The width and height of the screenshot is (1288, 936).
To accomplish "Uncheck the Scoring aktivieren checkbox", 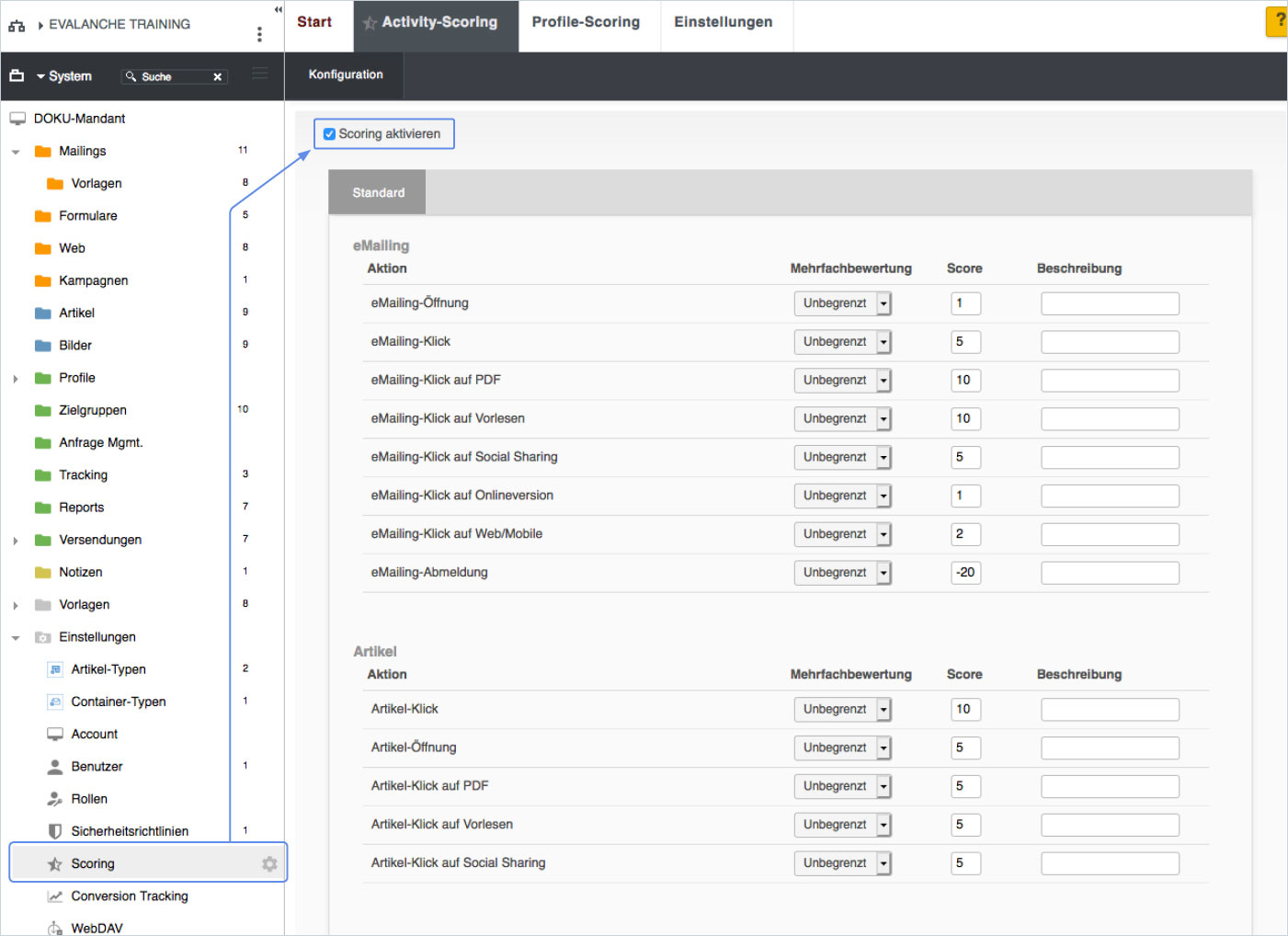I will (x=329, y=134).
